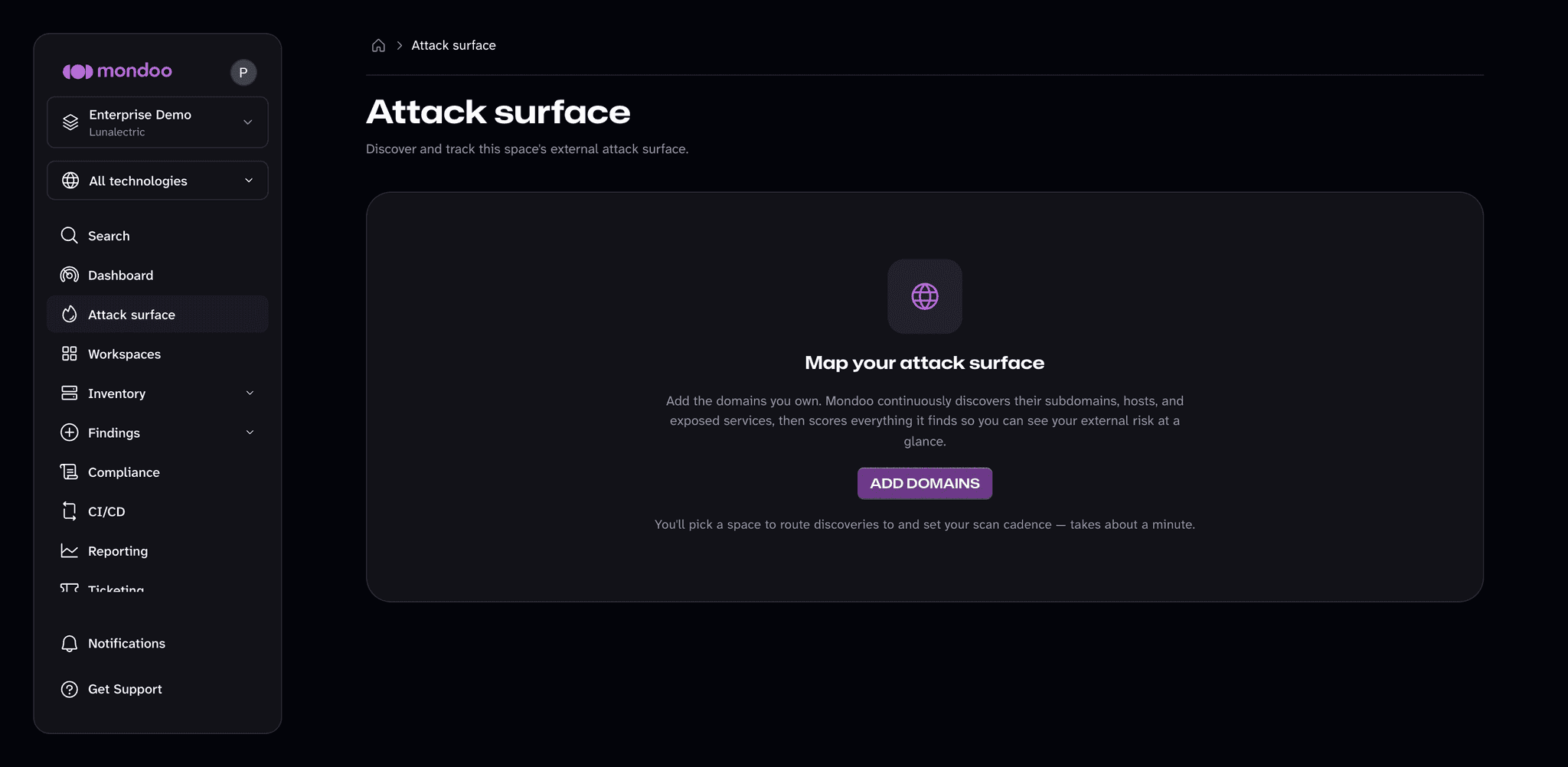Expand the Inventory submenu chevron
This screenshot has width=1568, height=767.
pyautogui.click(x=250, y=393)
